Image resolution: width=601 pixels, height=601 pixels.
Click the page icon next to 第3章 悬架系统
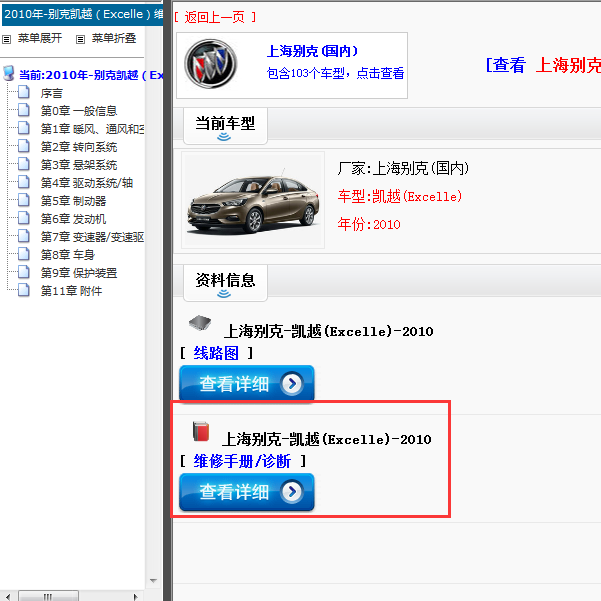[24, 164]
